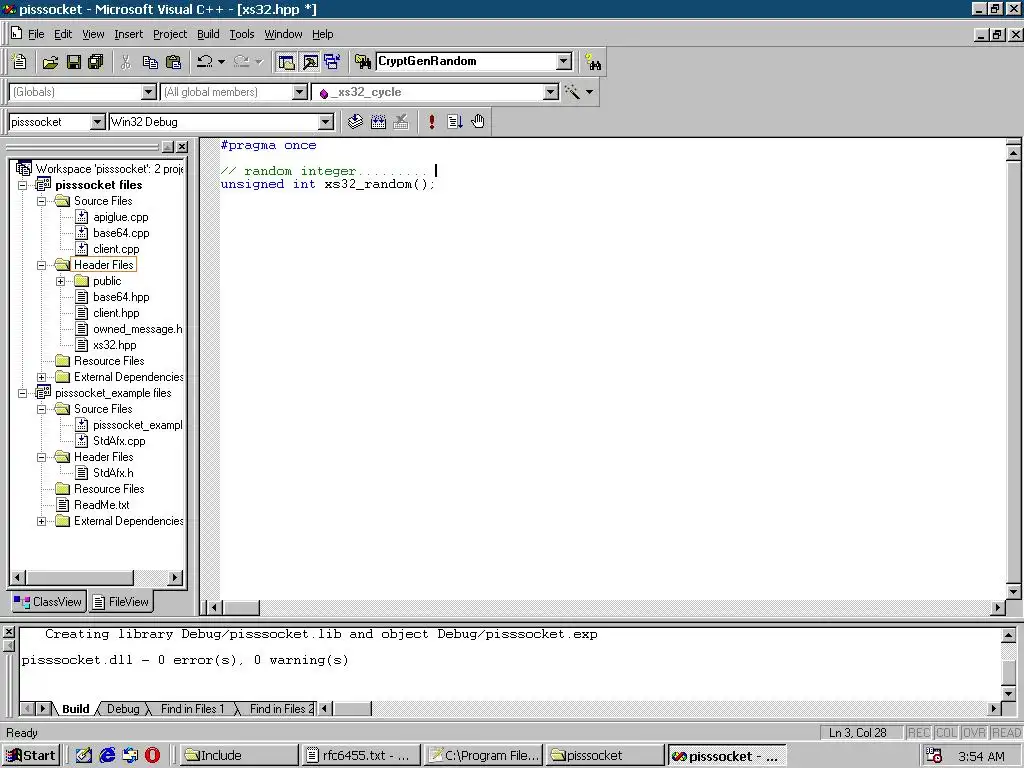
Task: Collapse the pisssocket files project node
Action: click(x=22, y=185)
